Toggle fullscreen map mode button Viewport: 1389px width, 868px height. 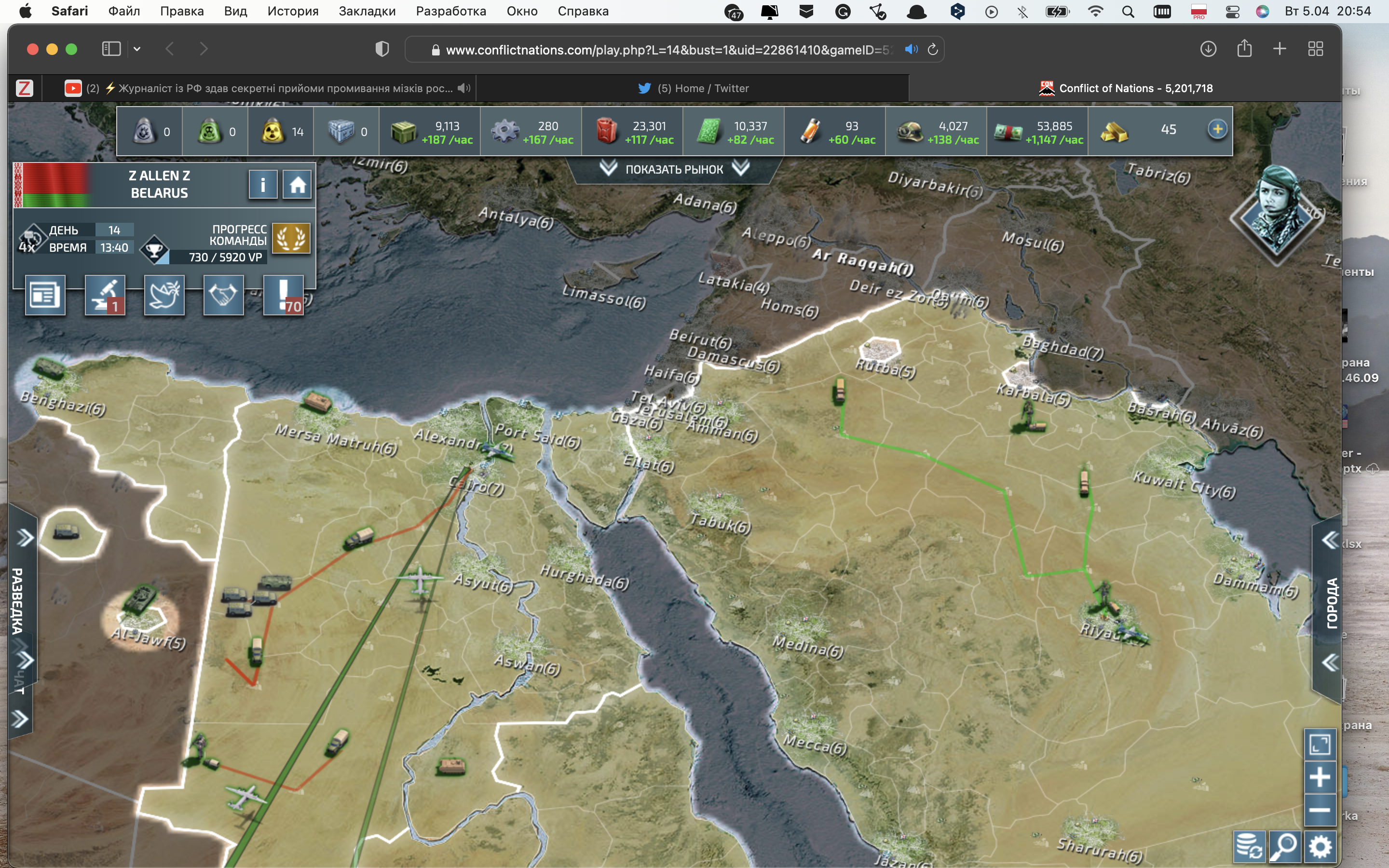1320,745
